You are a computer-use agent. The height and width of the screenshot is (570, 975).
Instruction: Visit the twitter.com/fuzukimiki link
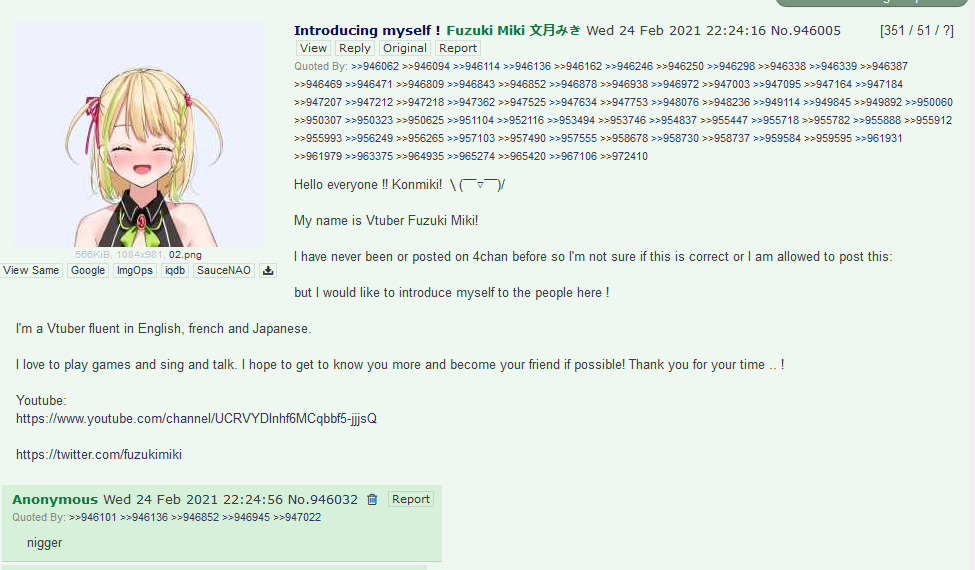99,454
